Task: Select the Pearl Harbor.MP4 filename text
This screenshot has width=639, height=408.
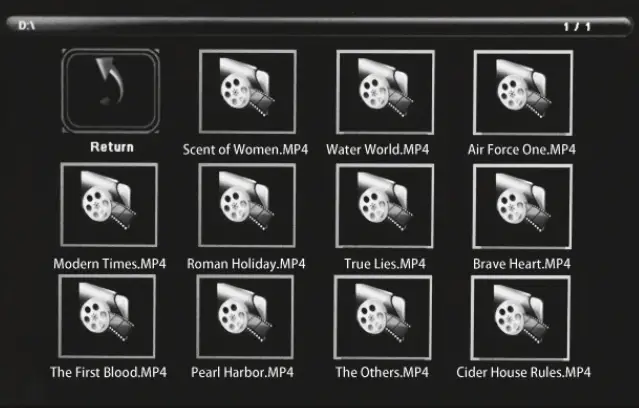Action: click(x=242, y=372)
